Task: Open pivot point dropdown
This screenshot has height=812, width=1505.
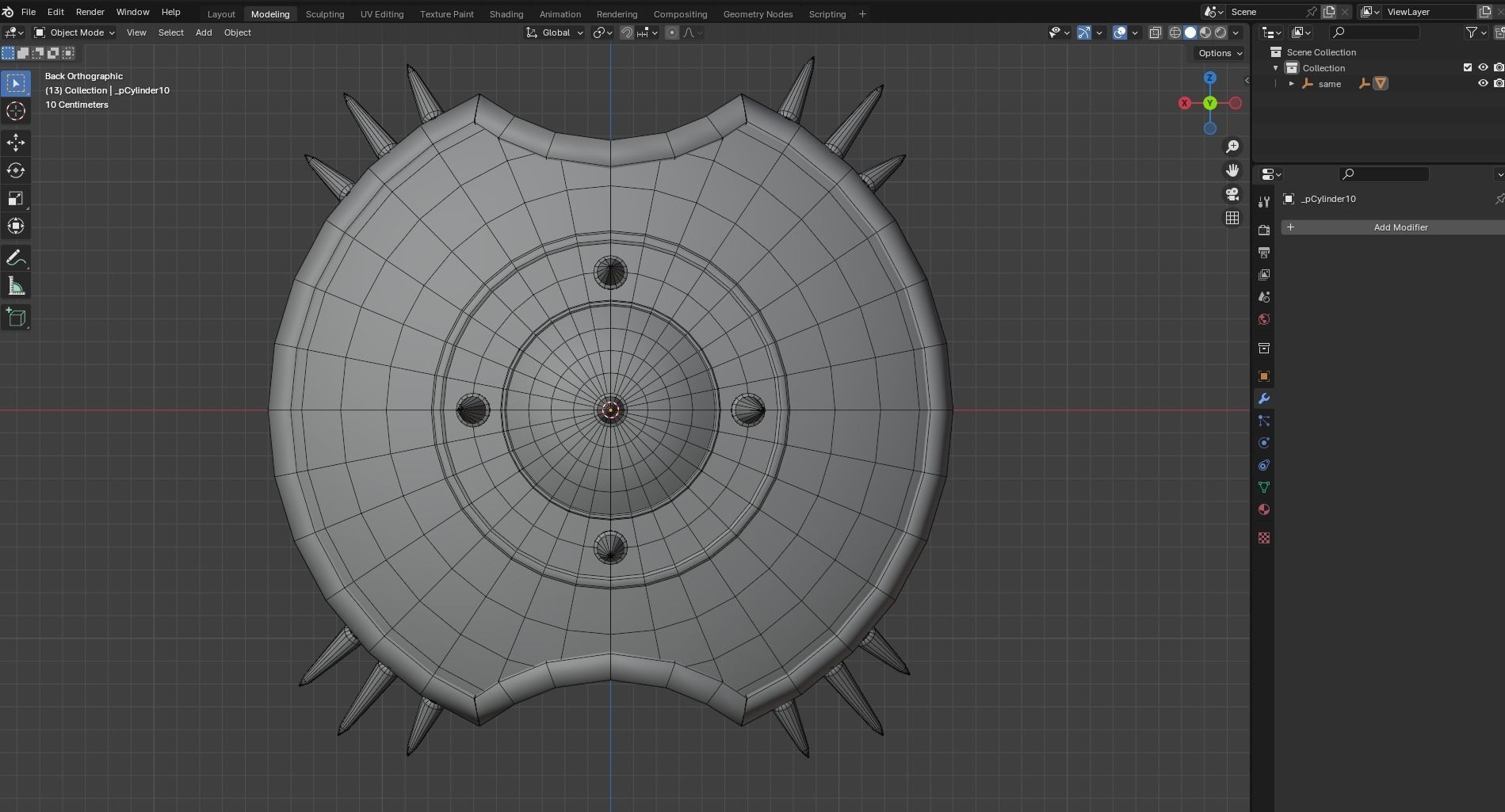Action: pos(602,32)
